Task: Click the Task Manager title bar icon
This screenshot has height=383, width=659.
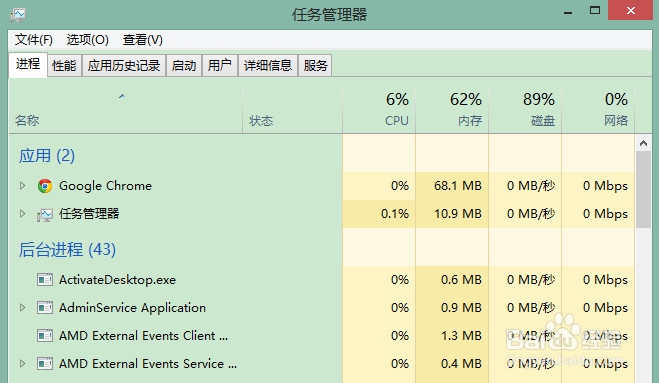Action: 18,15
